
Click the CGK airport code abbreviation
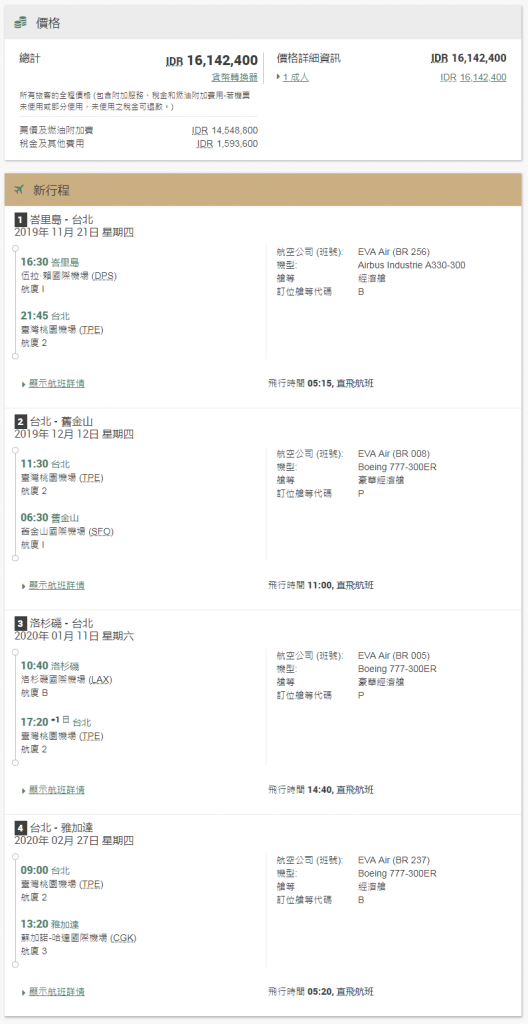124,938
